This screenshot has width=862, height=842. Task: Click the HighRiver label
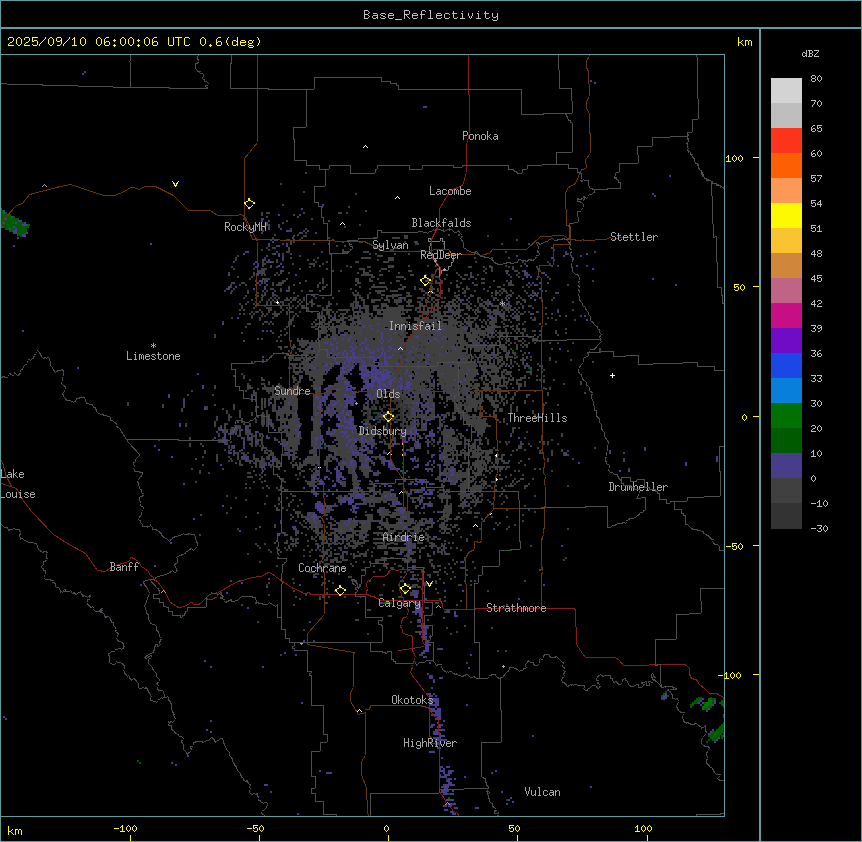(x=430, y=743)
